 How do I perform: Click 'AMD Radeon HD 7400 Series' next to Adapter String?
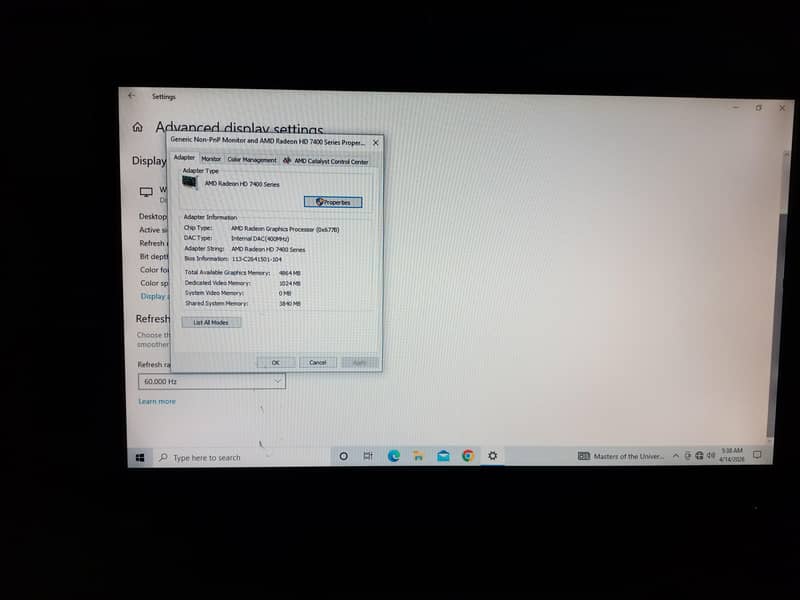pos(268,249)
